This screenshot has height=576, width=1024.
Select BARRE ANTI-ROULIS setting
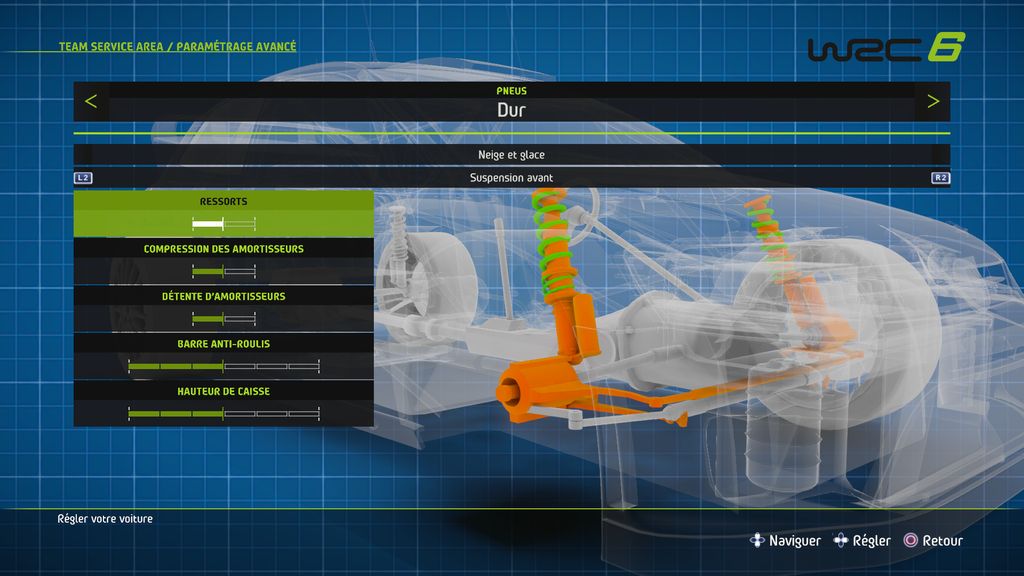pyautogui.click(x=223, y=357)
